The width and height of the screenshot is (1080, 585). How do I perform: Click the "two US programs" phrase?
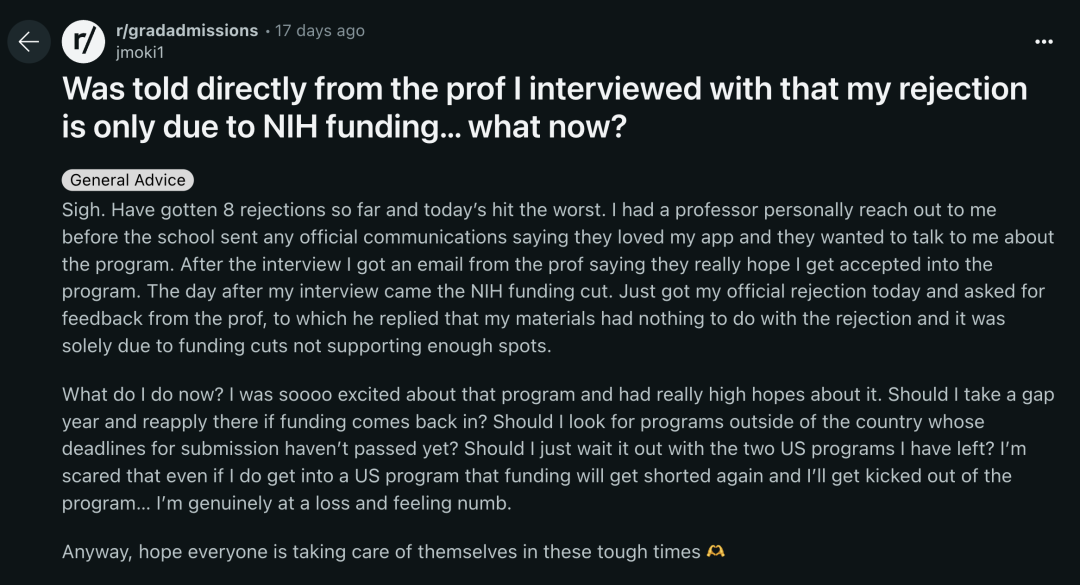pyautogui.click(x=822, y=449)
